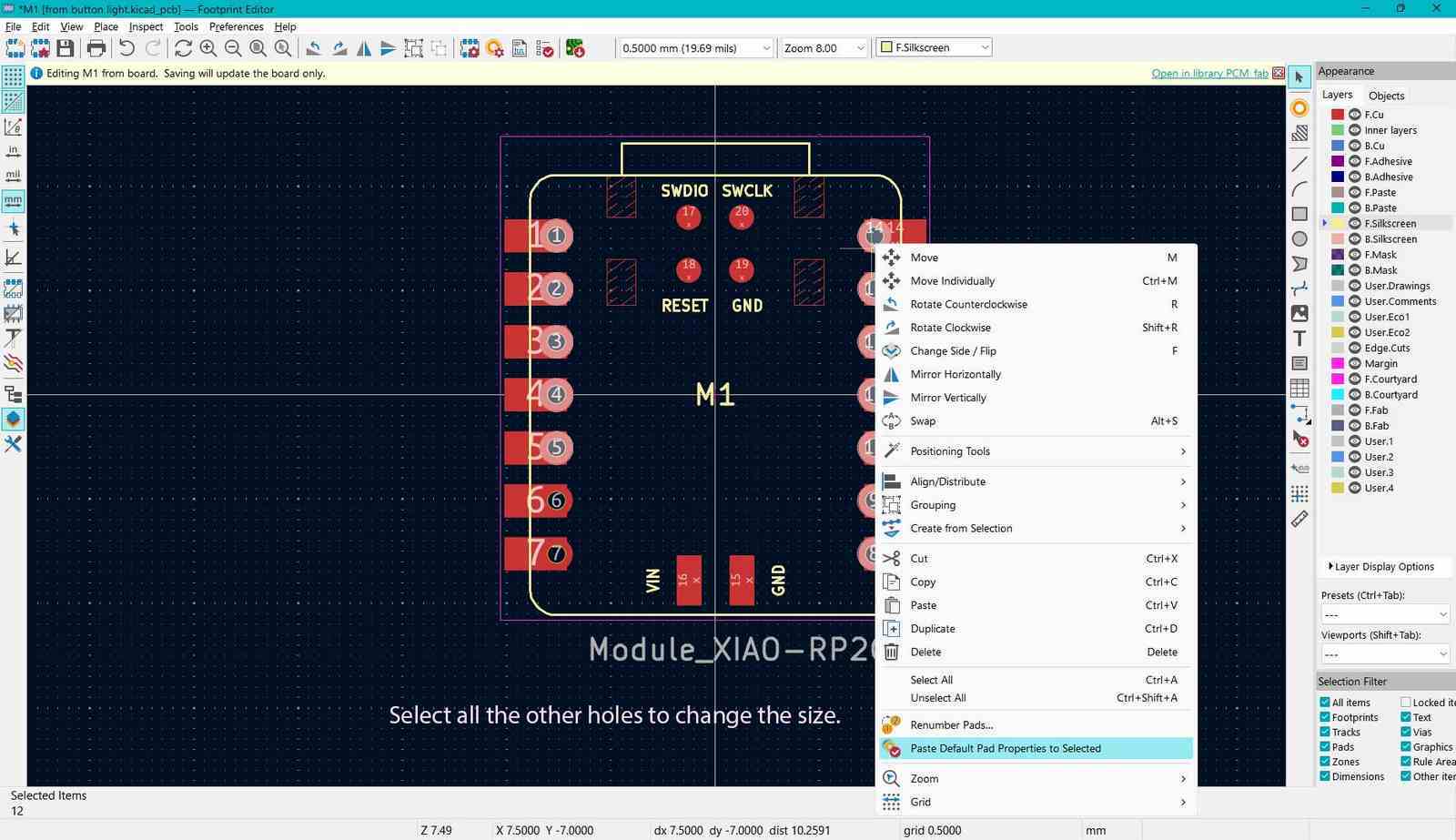
Task: Hide the F.Cu layer
Action: tap(1353, 115)
